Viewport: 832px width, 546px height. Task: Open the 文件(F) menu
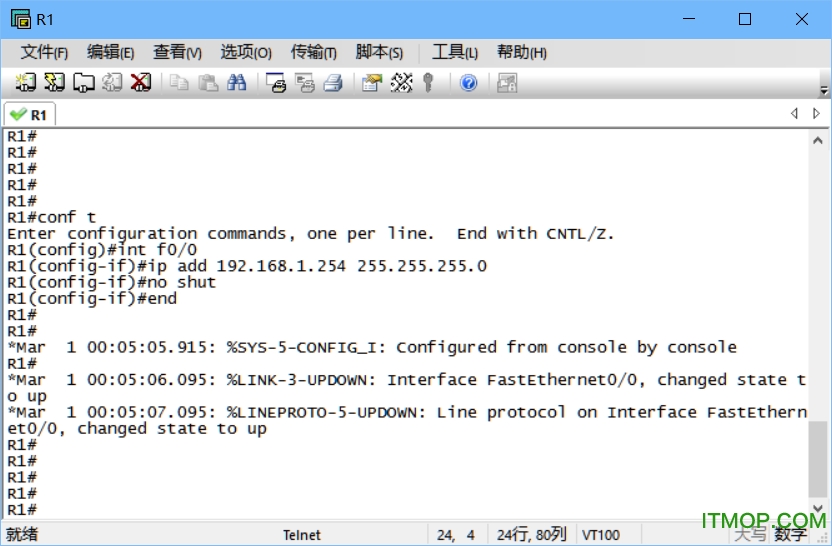coord(45,52)
